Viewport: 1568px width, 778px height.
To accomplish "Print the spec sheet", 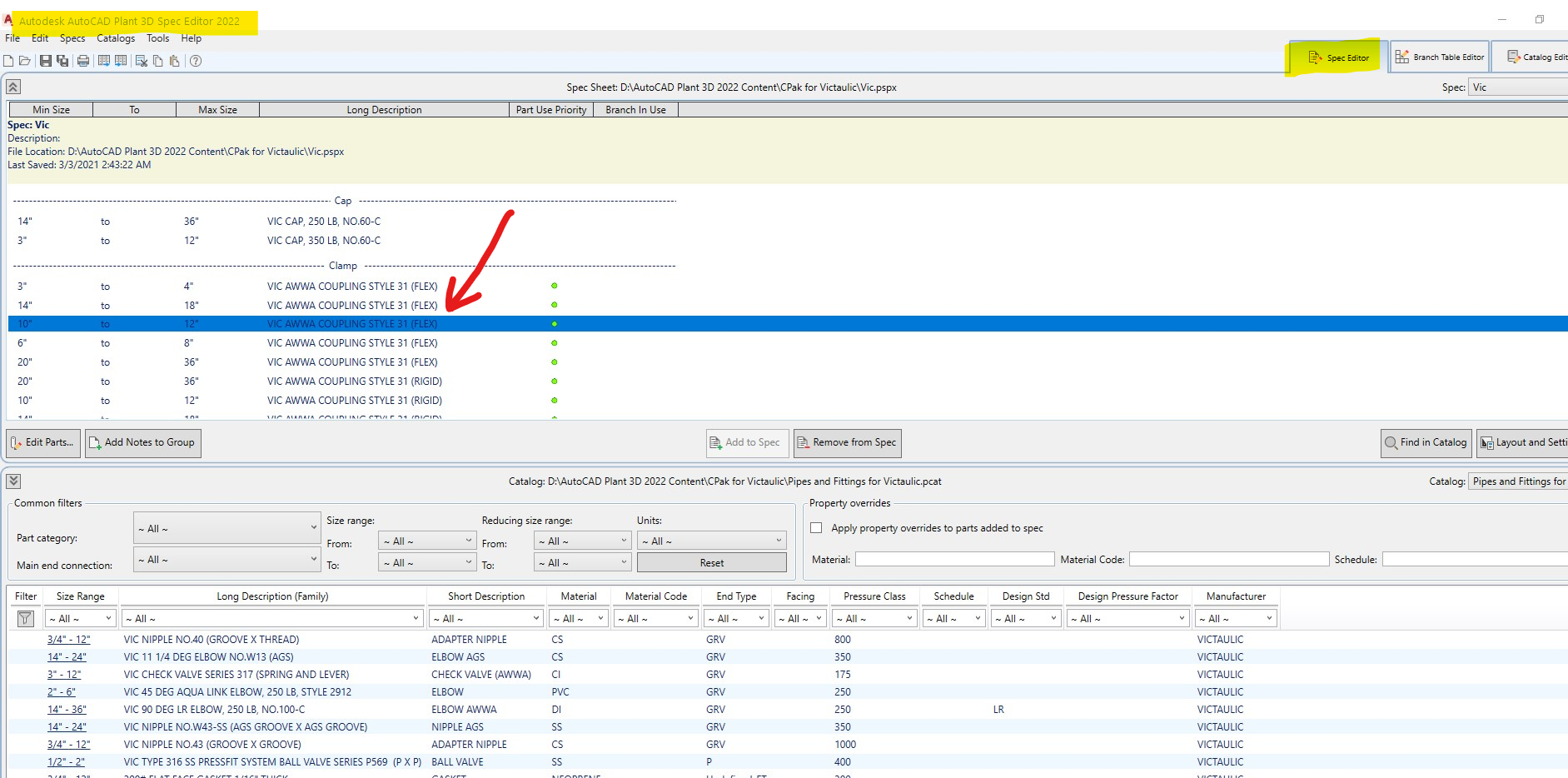I will [x=82, y=60].
